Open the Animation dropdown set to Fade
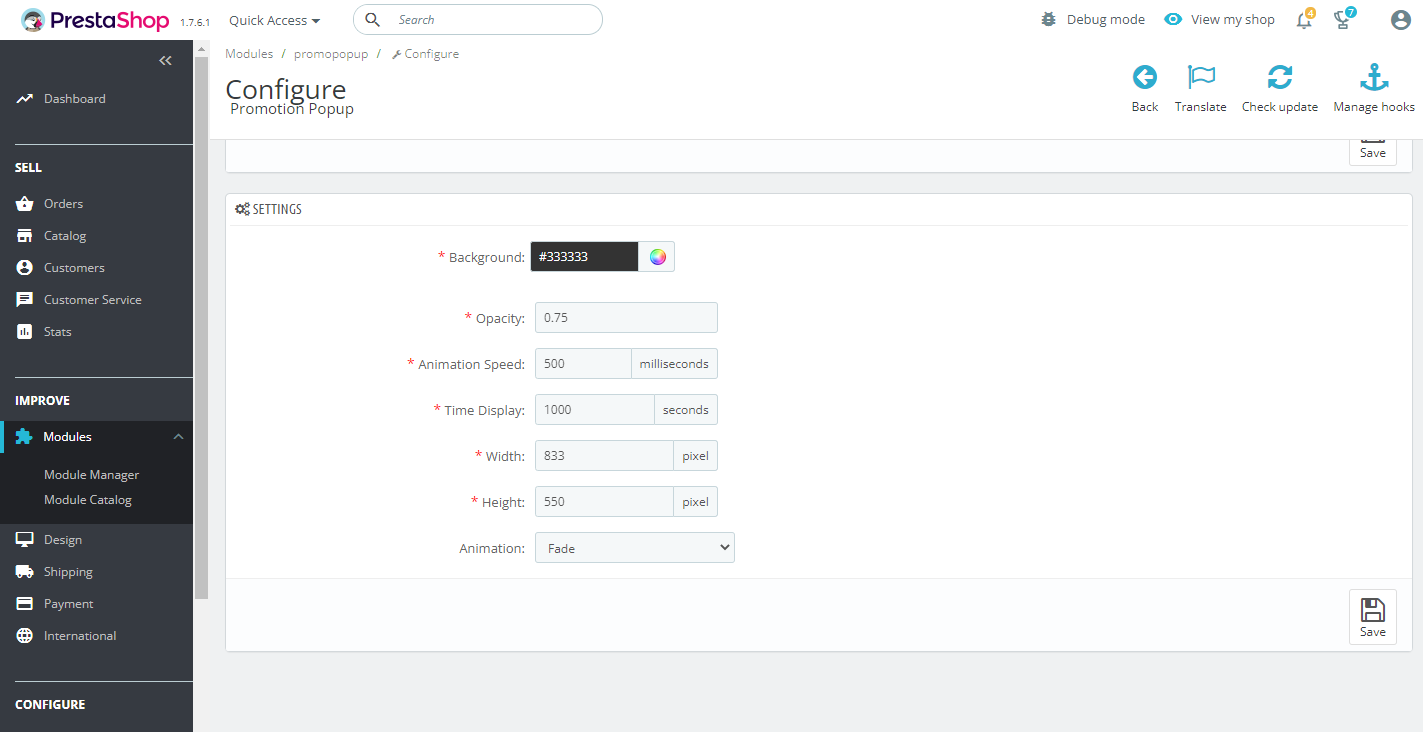The image size is (1423, 732). 635,548
